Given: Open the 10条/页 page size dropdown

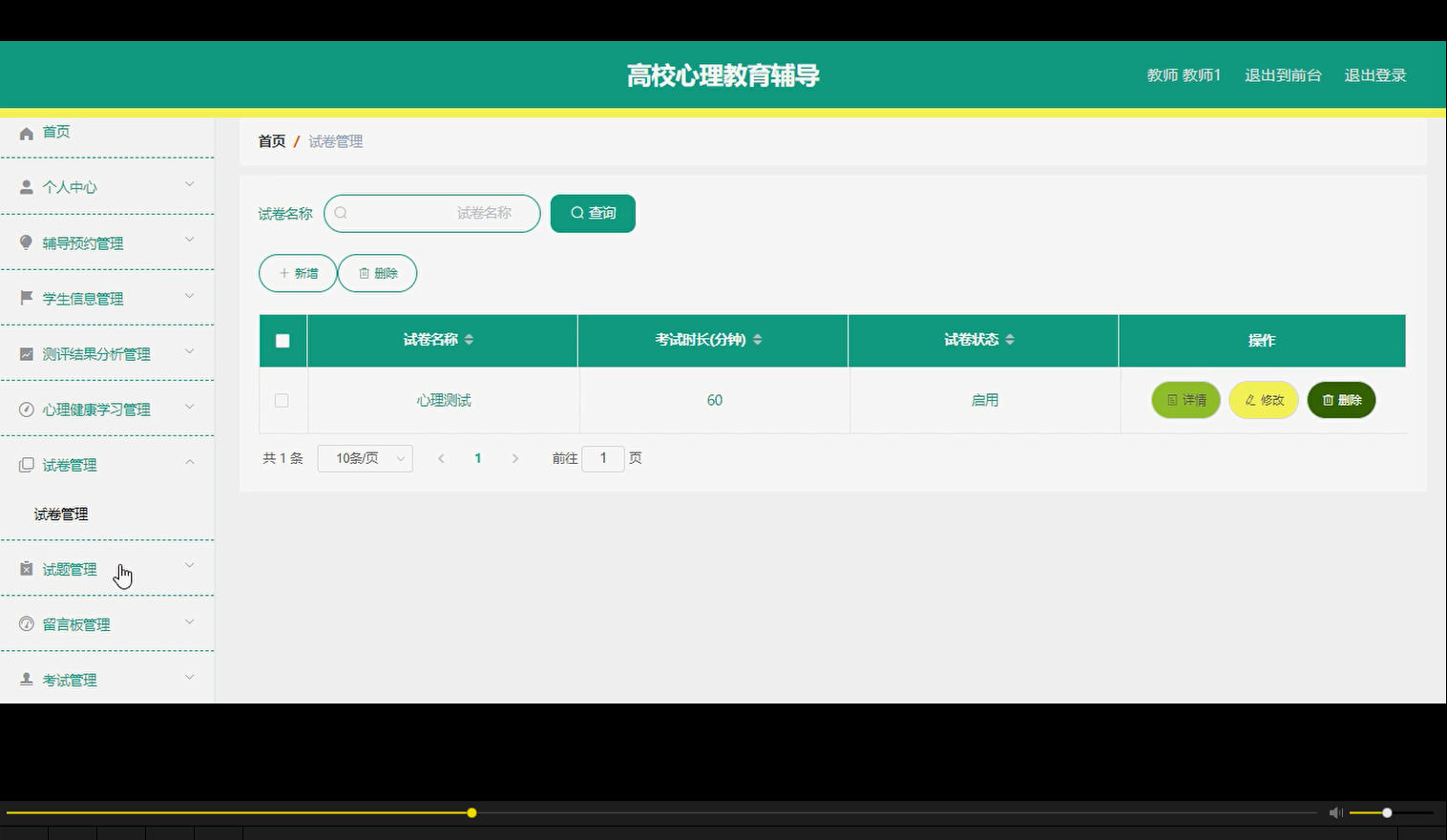Looking at the screenshot, I should tap(366, 459).
